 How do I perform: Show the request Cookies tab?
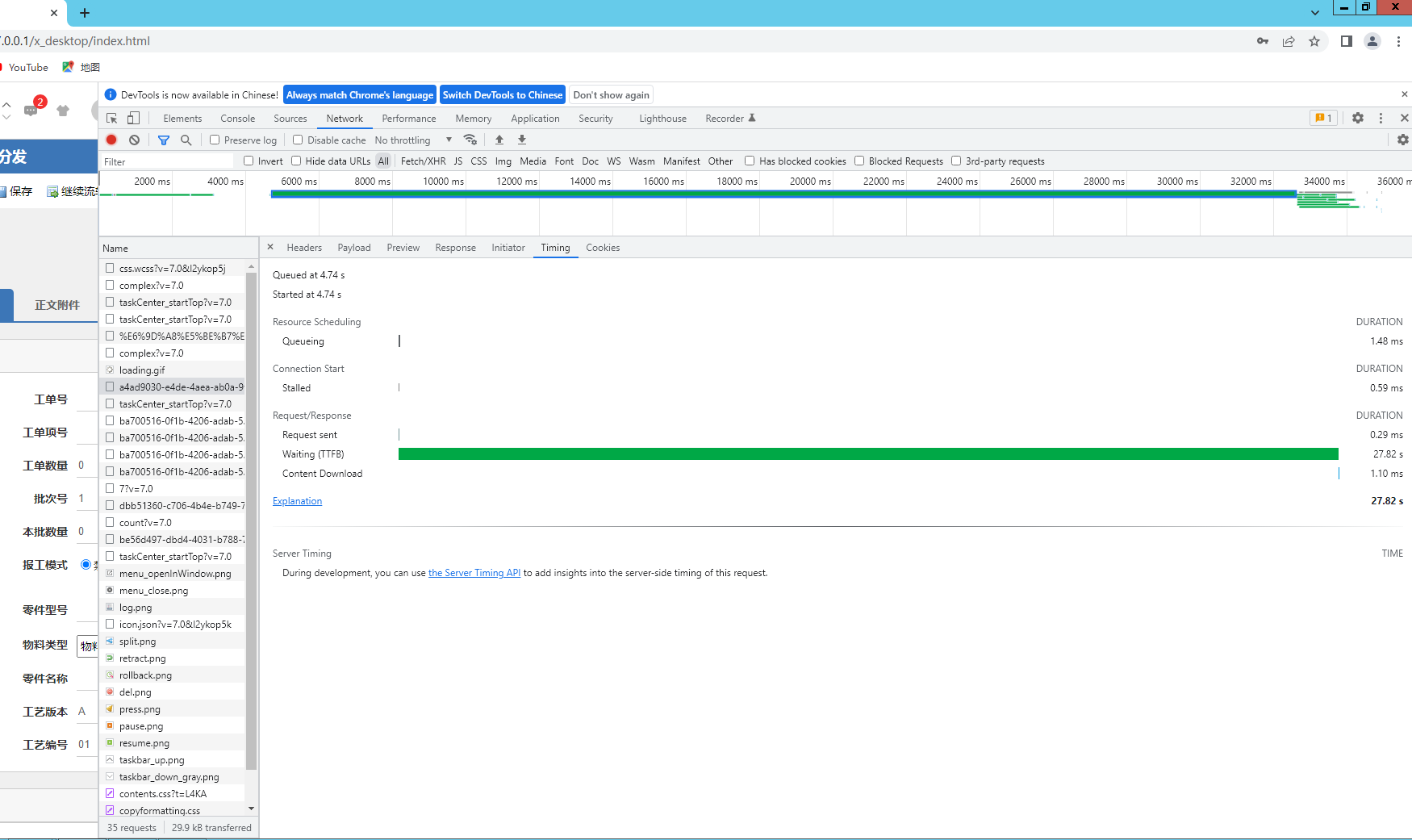(603, 247)
